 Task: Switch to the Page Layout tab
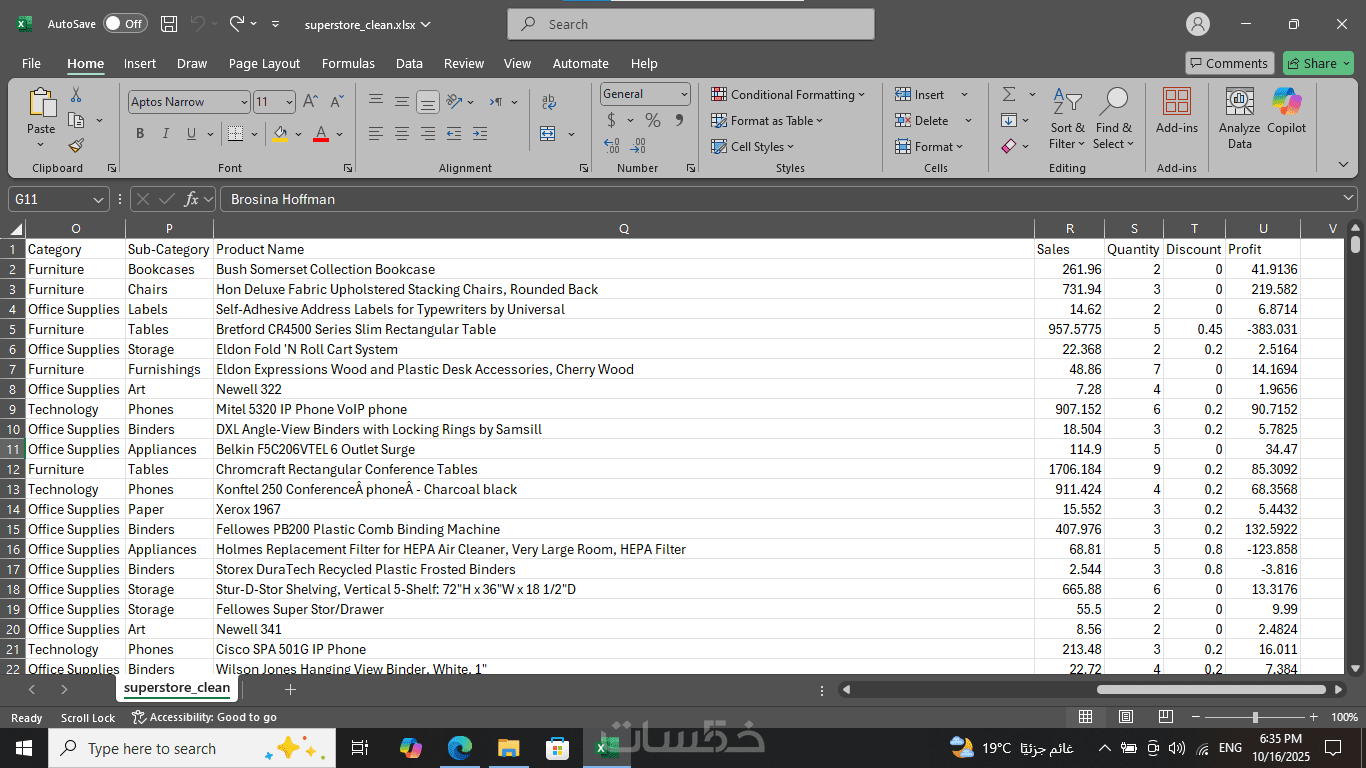(x=264, y=63)
